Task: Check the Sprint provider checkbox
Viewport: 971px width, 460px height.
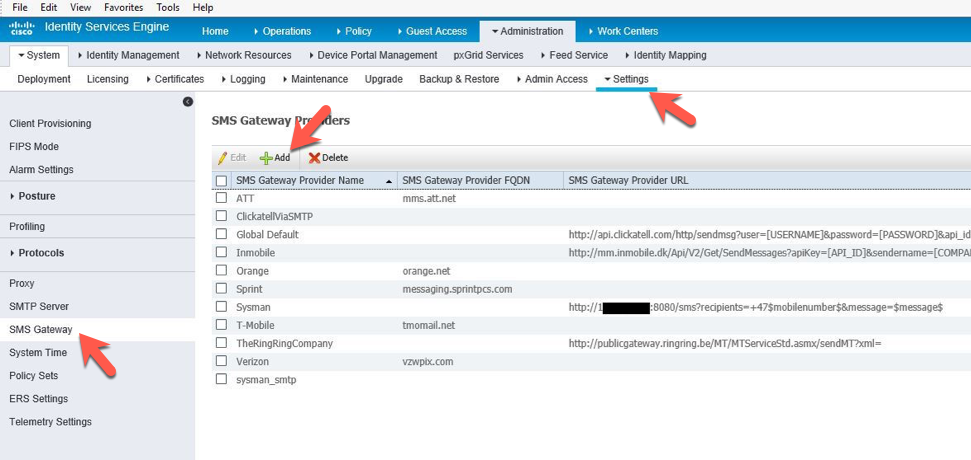Action: pos(222,289)
